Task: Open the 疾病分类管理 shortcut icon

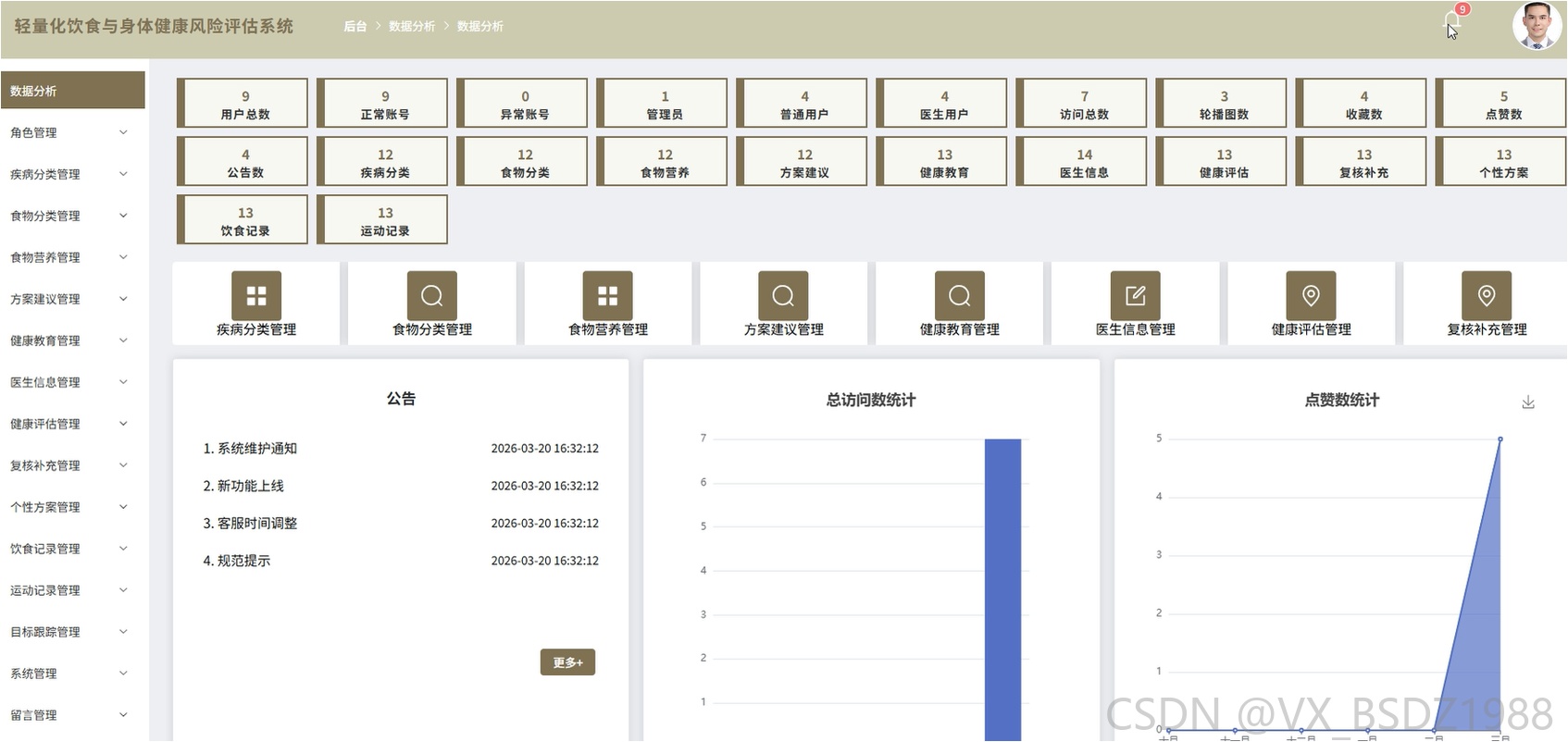Action: (x=256, y=295)
